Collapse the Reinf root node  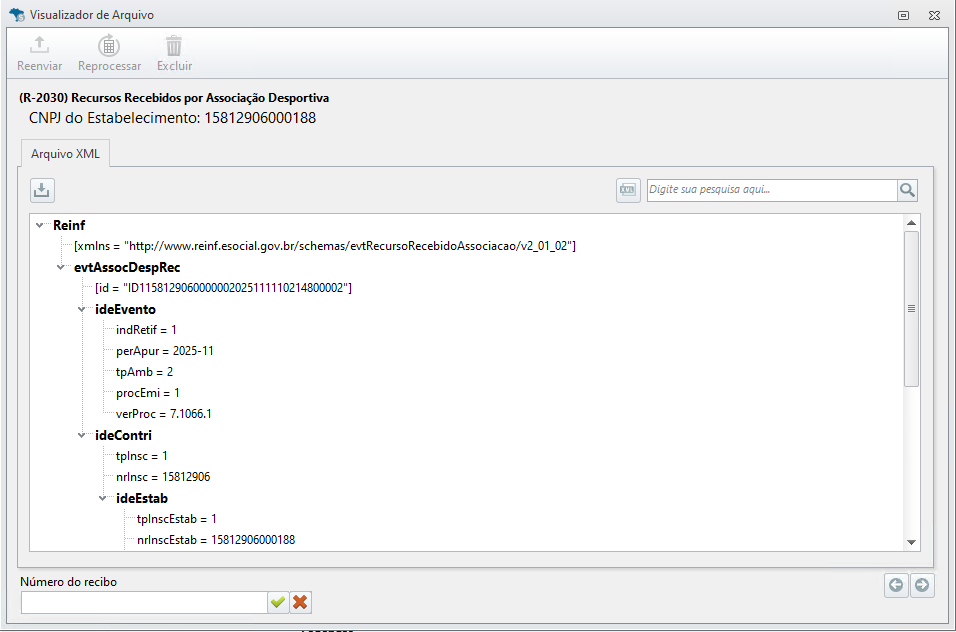40,225
